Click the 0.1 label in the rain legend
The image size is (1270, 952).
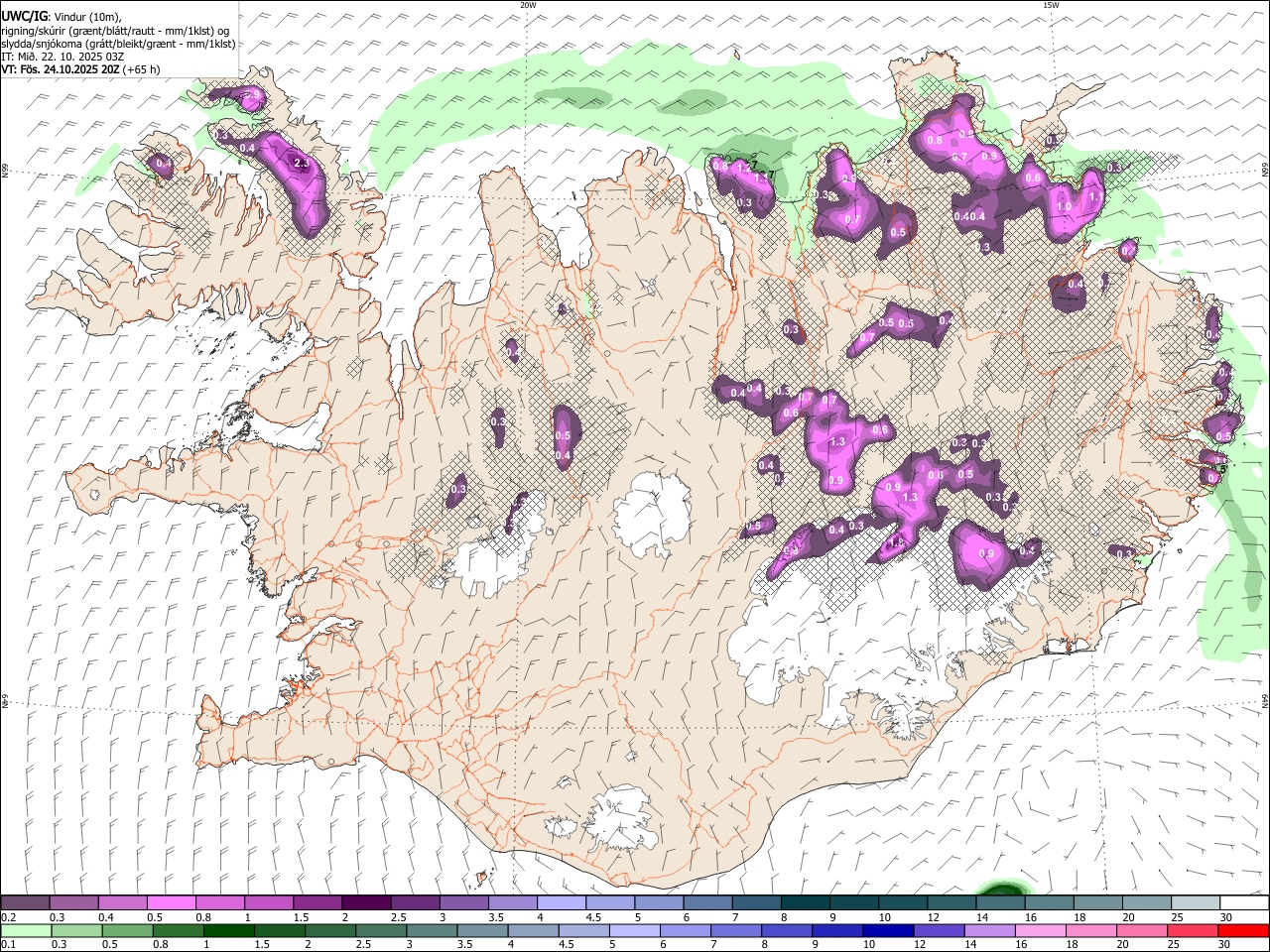9,945
